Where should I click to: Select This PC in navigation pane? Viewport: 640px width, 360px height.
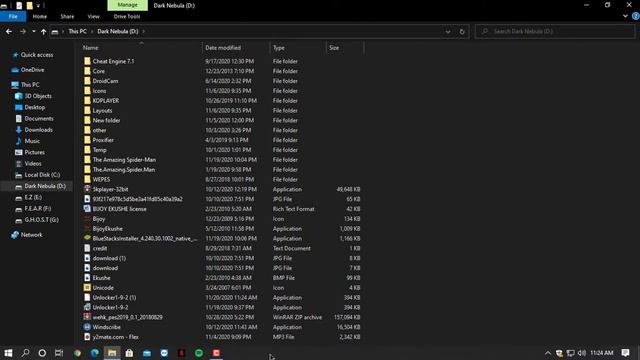(30, 84)
